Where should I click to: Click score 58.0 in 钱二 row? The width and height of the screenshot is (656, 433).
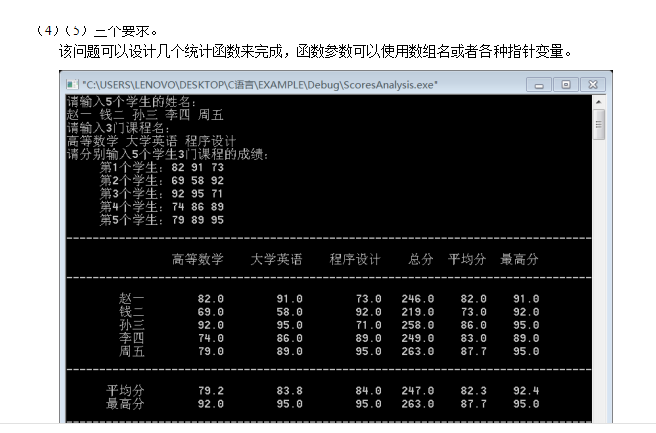coord(289,312)
